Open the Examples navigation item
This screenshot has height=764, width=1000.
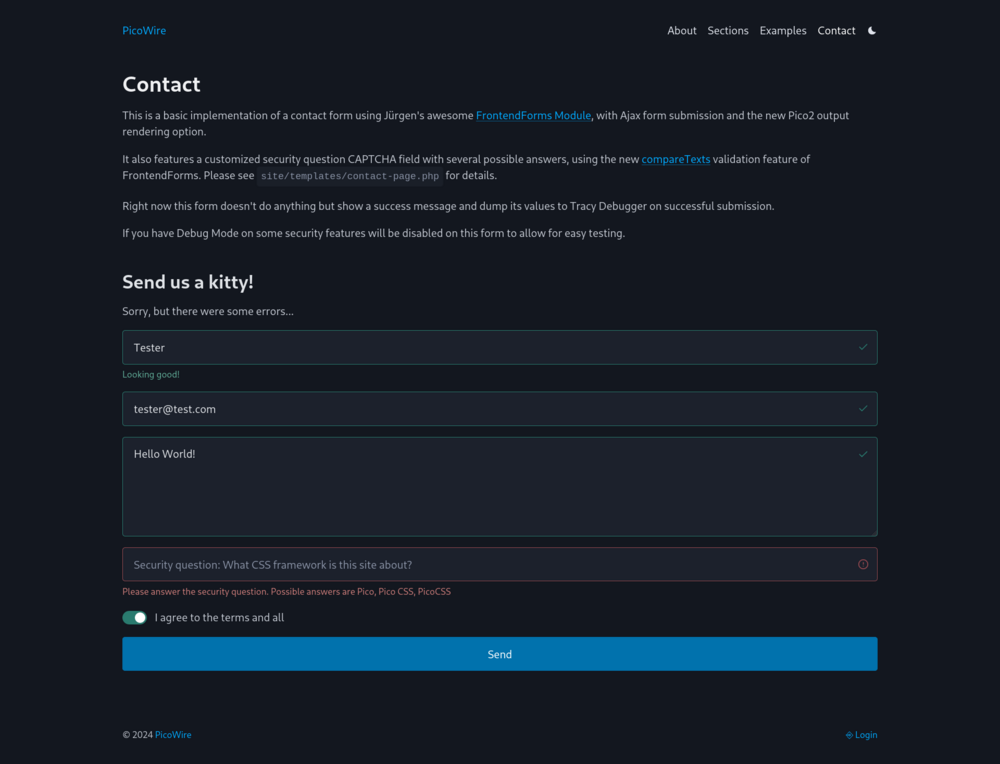click(782, 30)
